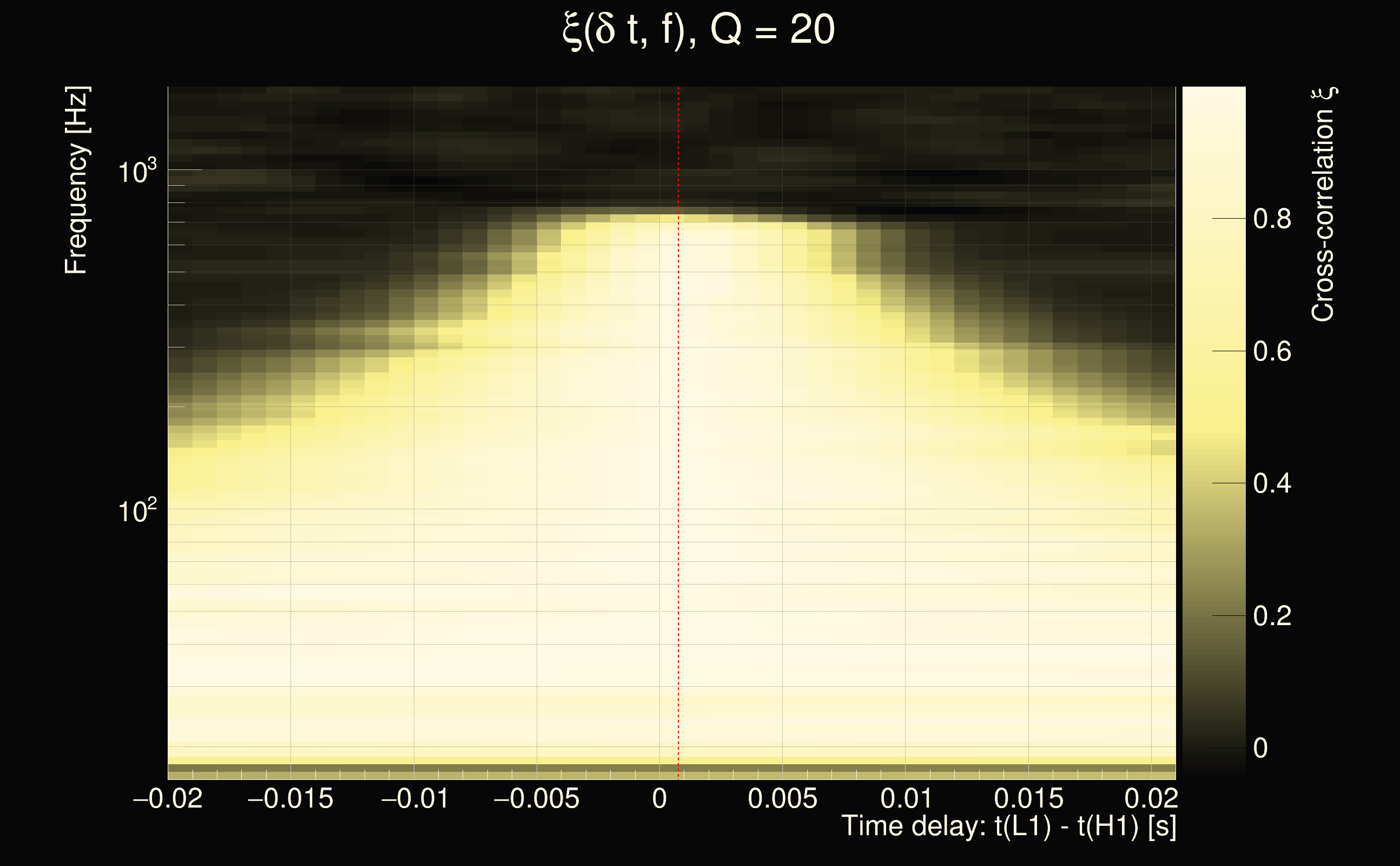Select the 0.02 time delay tick label
The width and height of the screenshot is (1400, 866).
point(1151,798)
